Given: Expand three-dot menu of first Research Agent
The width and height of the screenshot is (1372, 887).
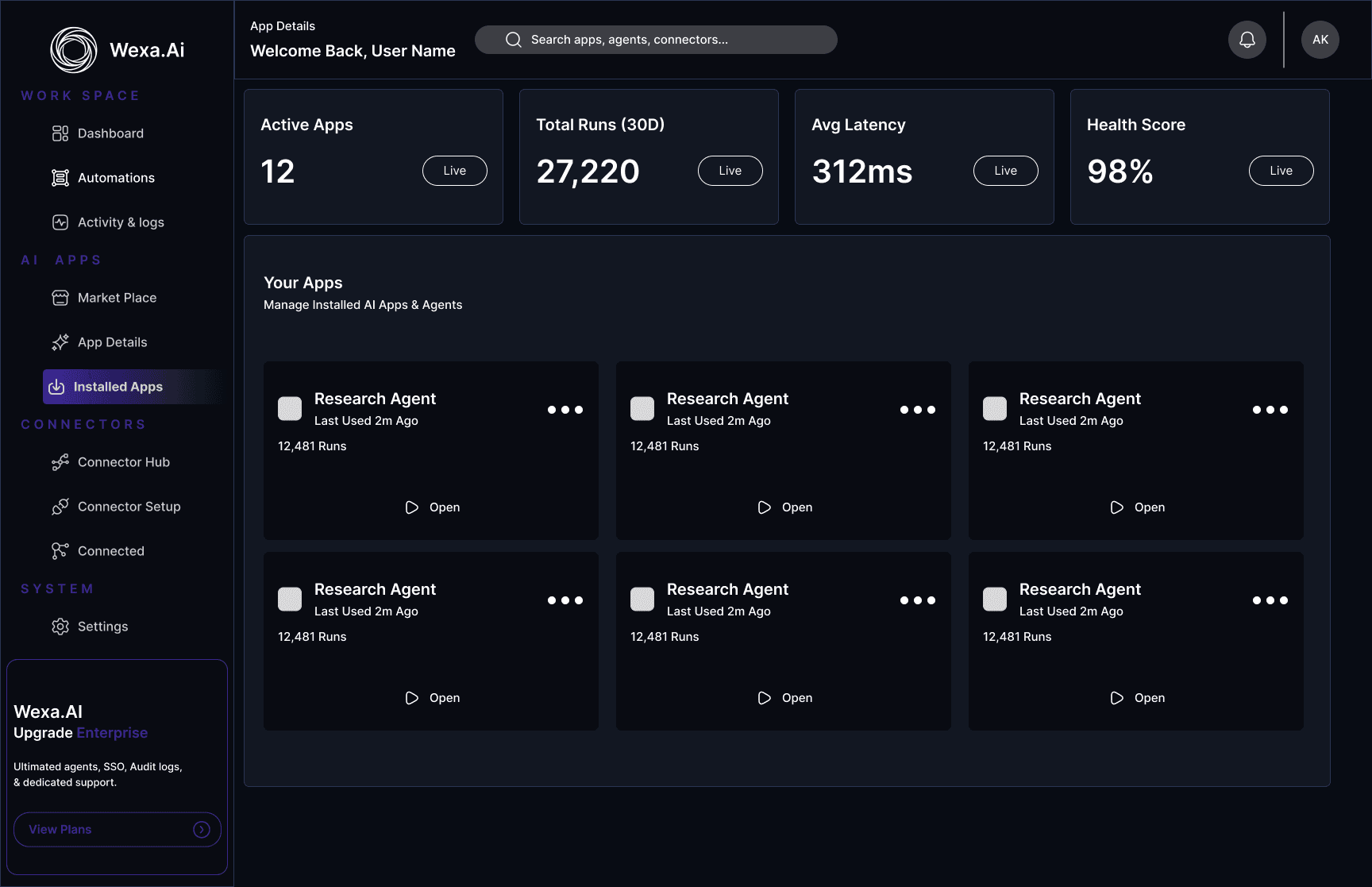Looking at the screenshot, I should click(x=565, y=410).
